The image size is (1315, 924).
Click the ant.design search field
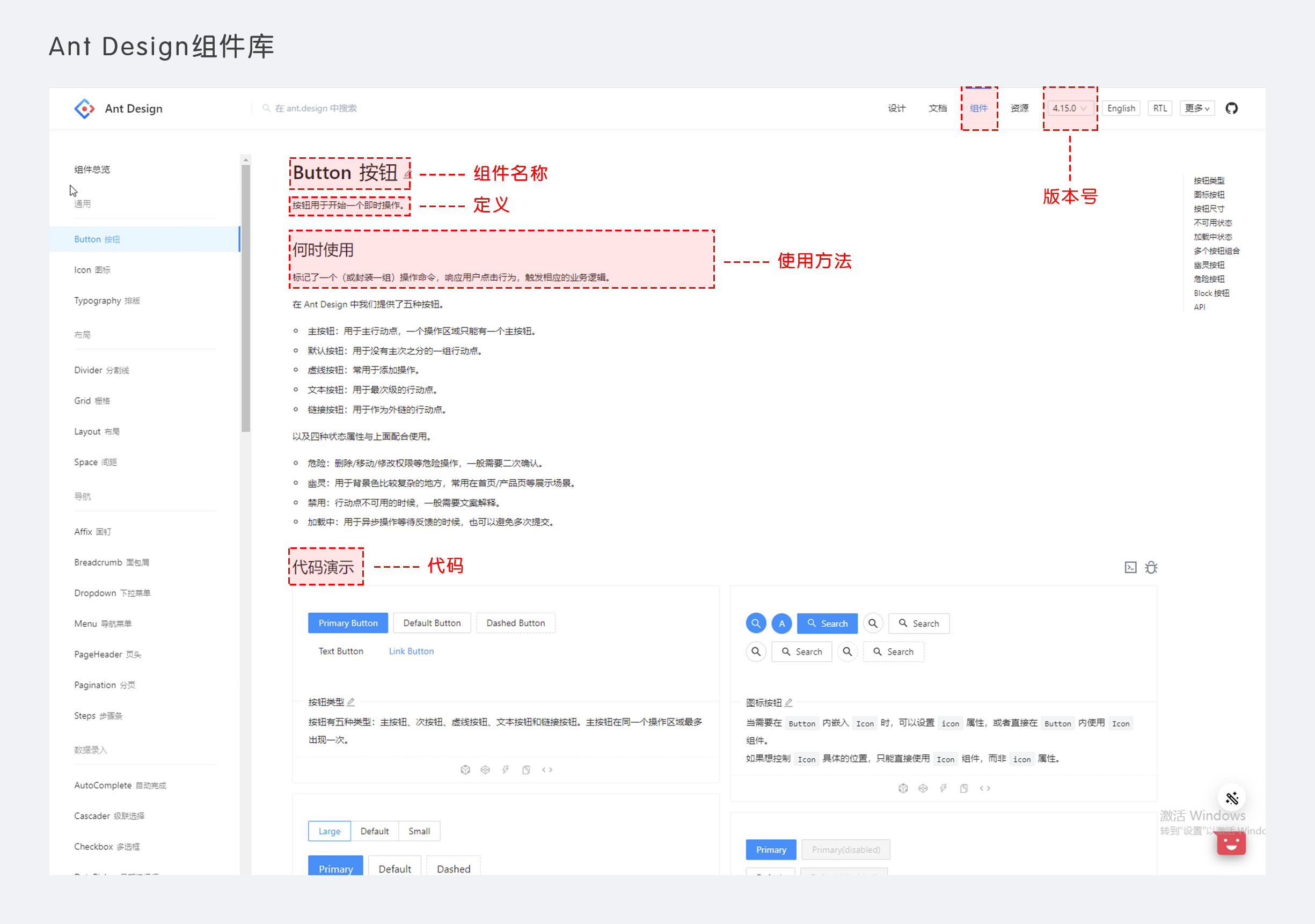pyautogui.click(x=316, y=108)
